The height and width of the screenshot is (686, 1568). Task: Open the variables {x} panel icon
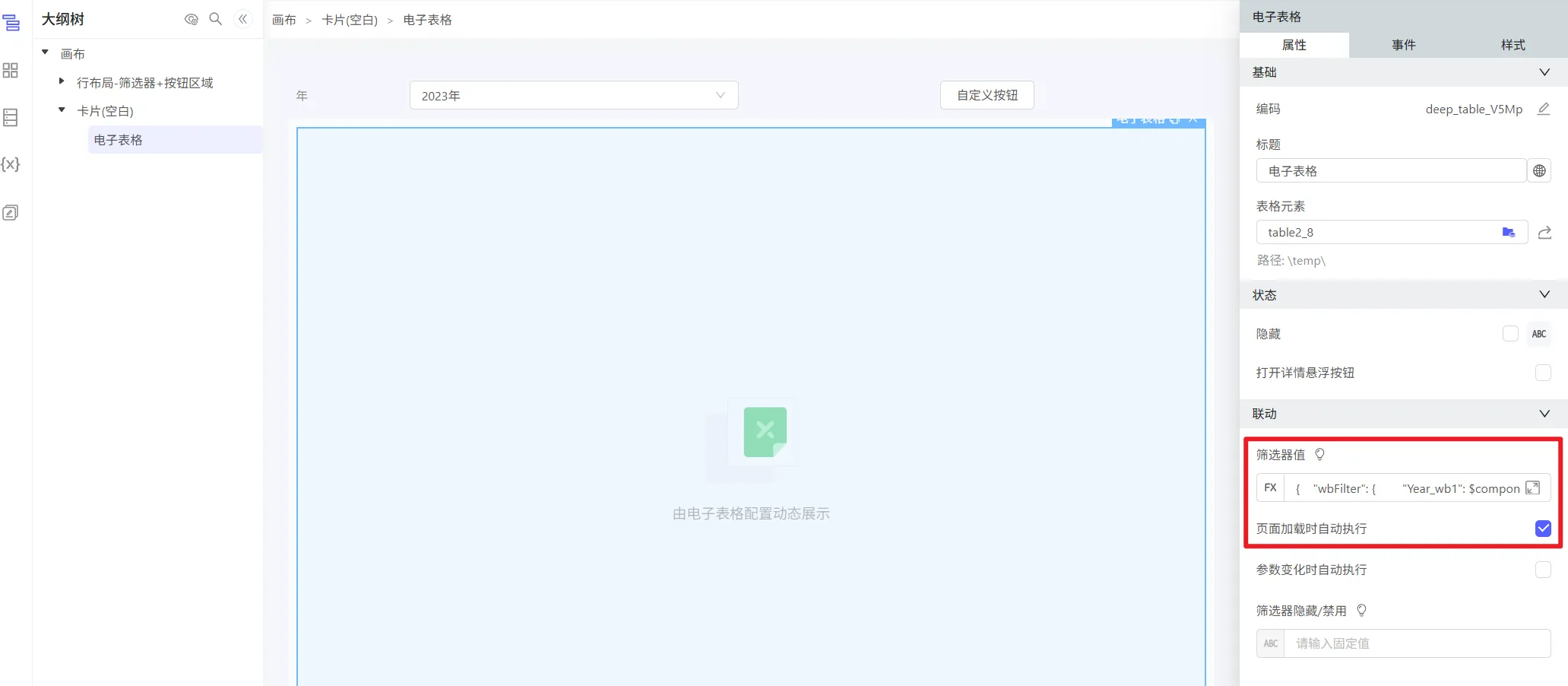tap(11, 164)
